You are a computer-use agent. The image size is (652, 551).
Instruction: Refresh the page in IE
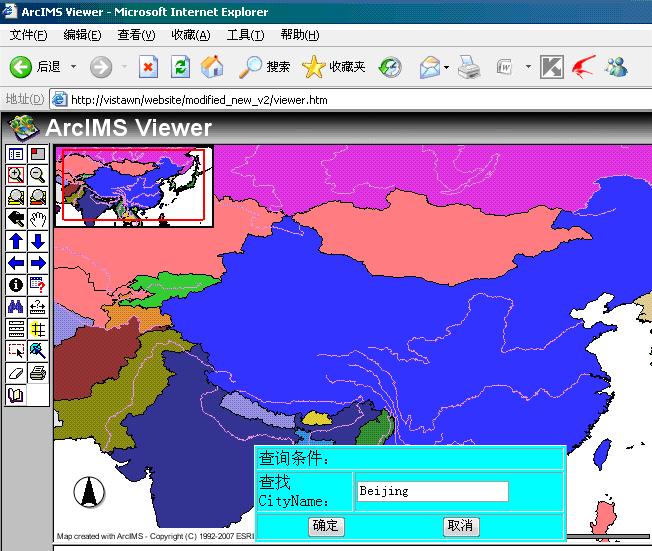pos(180,67)
